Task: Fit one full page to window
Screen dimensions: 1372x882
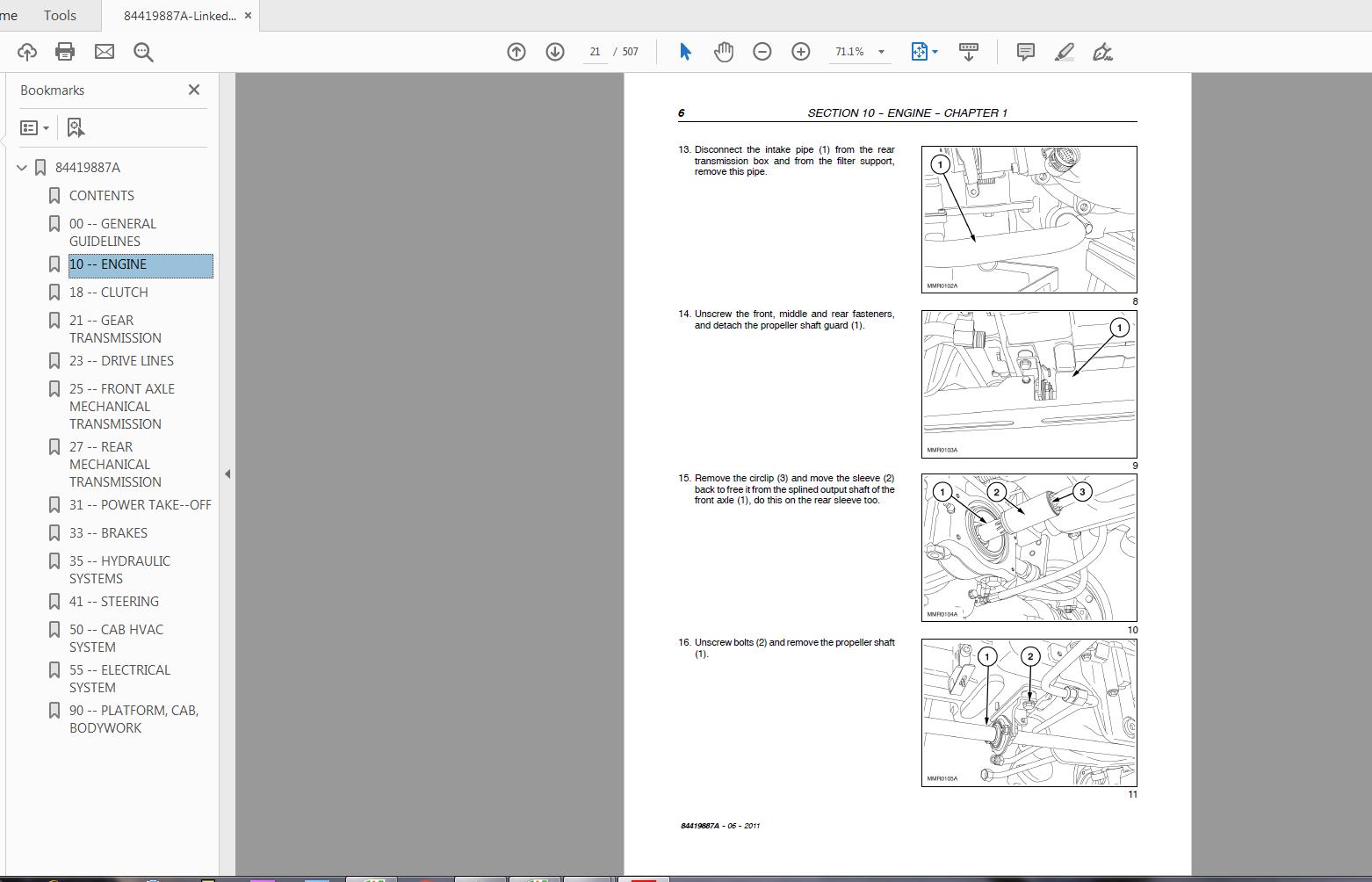Action: (x=919, y=51)
